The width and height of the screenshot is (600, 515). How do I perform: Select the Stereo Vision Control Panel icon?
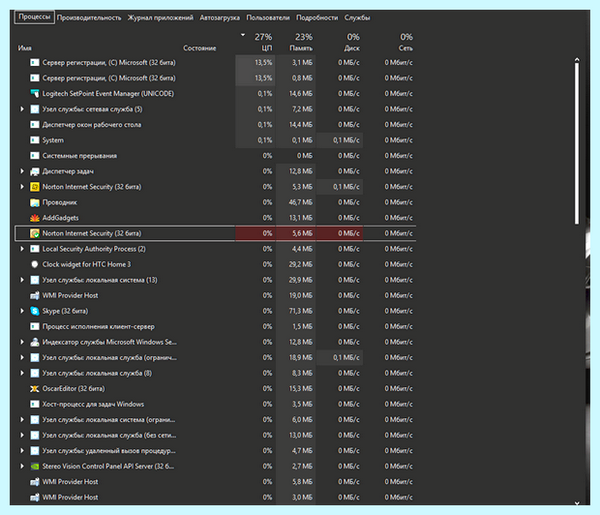[x=35, y=466]
